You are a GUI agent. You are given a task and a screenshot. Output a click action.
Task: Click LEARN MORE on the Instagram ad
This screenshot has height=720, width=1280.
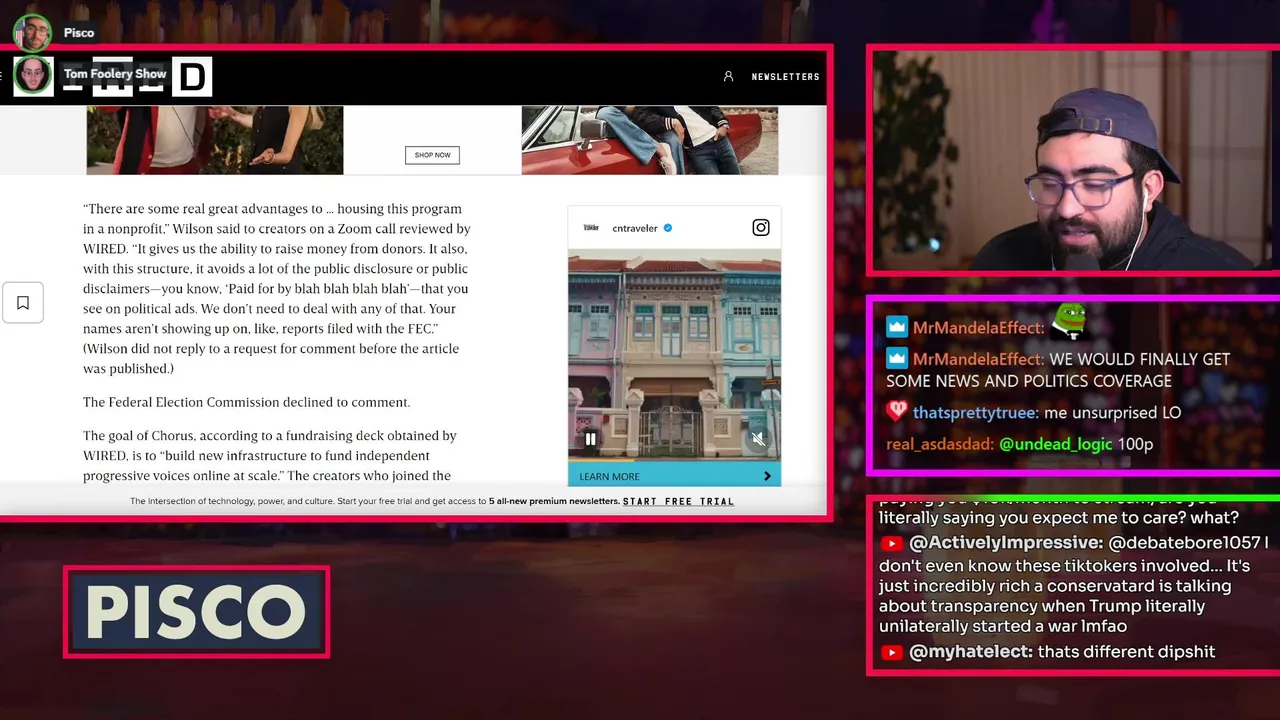(609, 476)
